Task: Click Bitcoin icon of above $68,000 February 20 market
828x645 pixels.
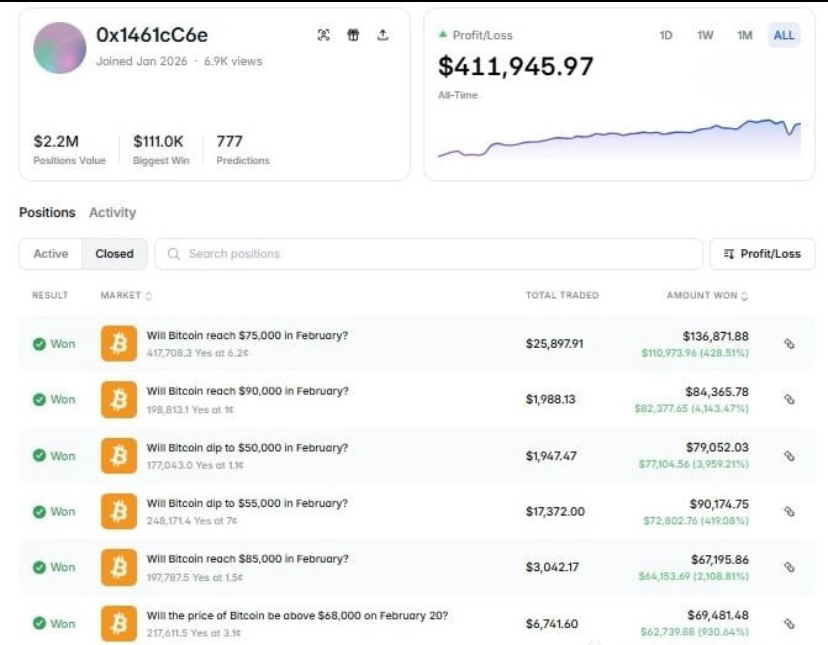Action: click(119, 623)
